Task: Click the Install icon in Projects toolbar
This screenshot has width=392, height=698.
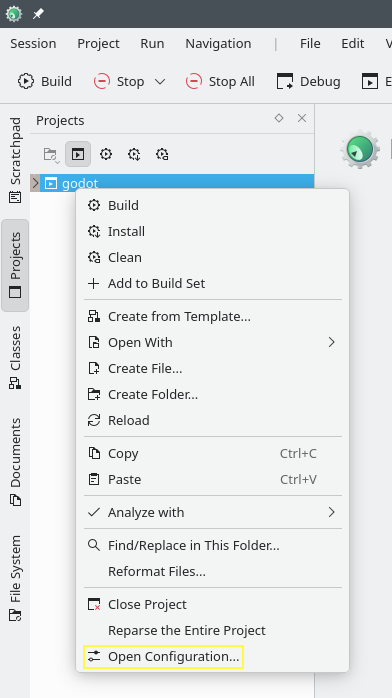Action: click(134, 154)
